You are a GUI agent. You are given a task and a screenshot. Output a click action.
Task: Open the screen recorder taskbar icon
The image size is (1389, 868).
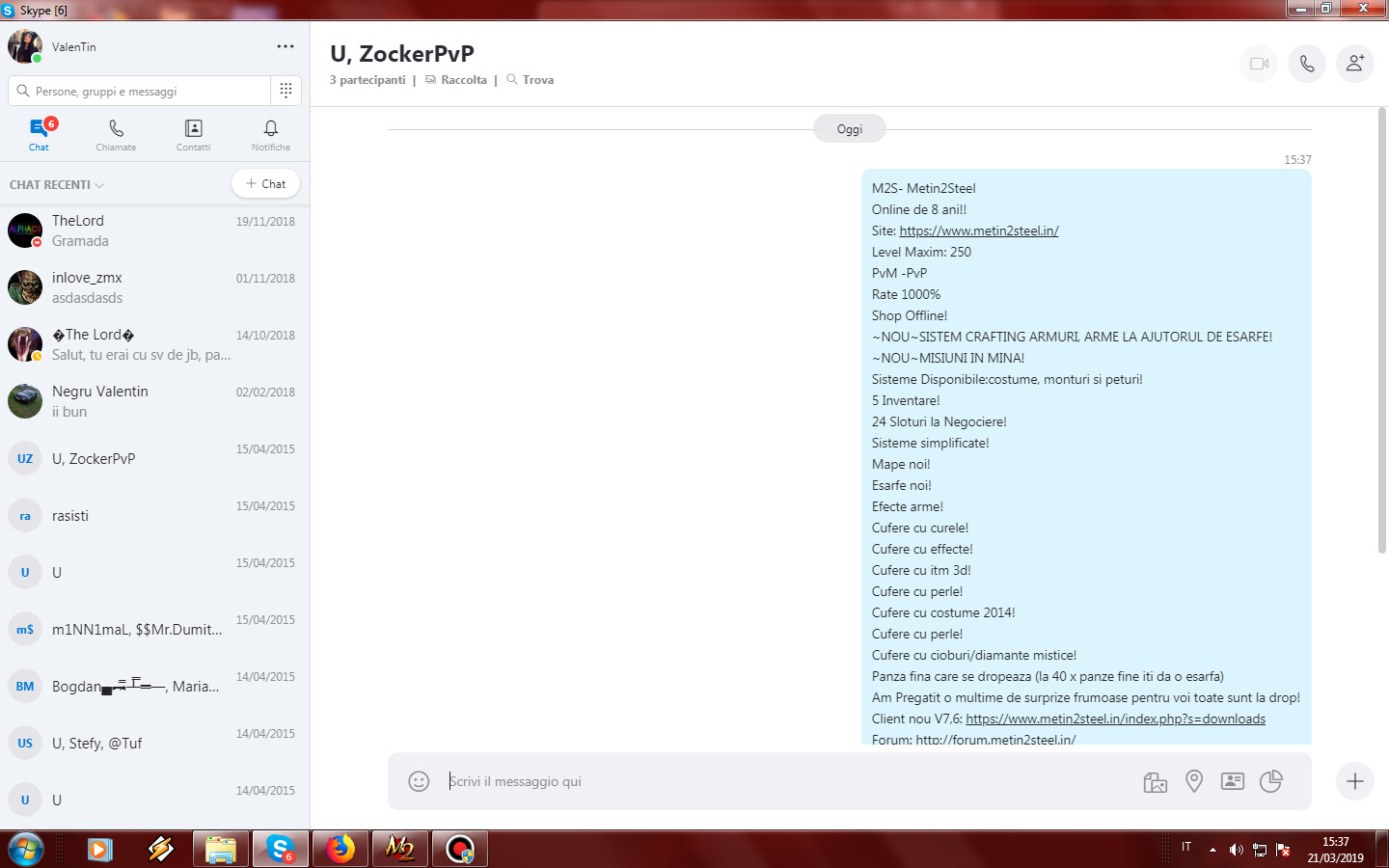460,850
